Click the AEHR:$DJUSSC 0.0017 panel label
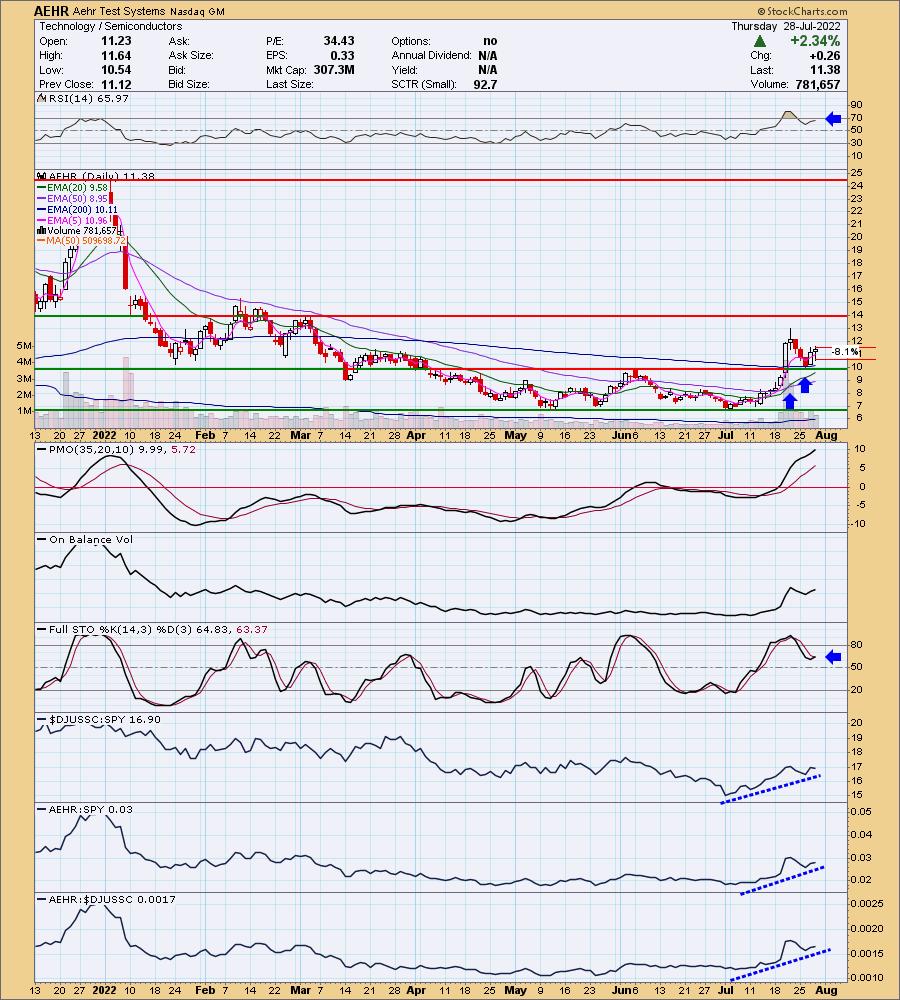 112,899
